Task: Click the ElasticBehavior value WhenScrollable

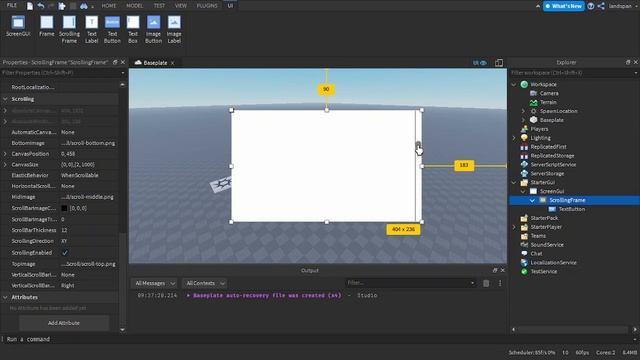Action: (x=80, y=175)
